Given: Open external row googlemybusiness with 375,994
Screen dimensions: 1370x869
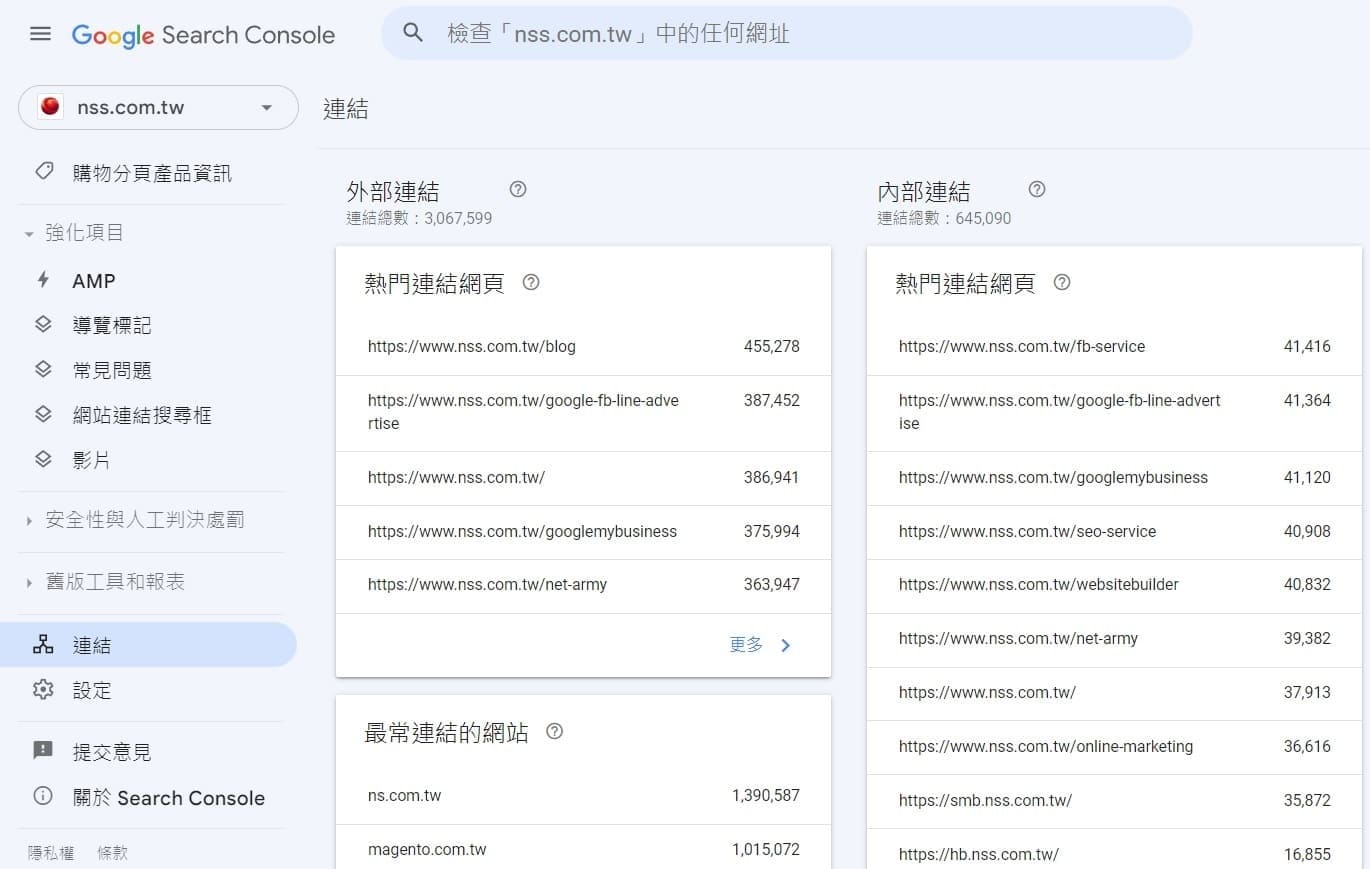Looking at the screenshot, I should pos(583,532).
